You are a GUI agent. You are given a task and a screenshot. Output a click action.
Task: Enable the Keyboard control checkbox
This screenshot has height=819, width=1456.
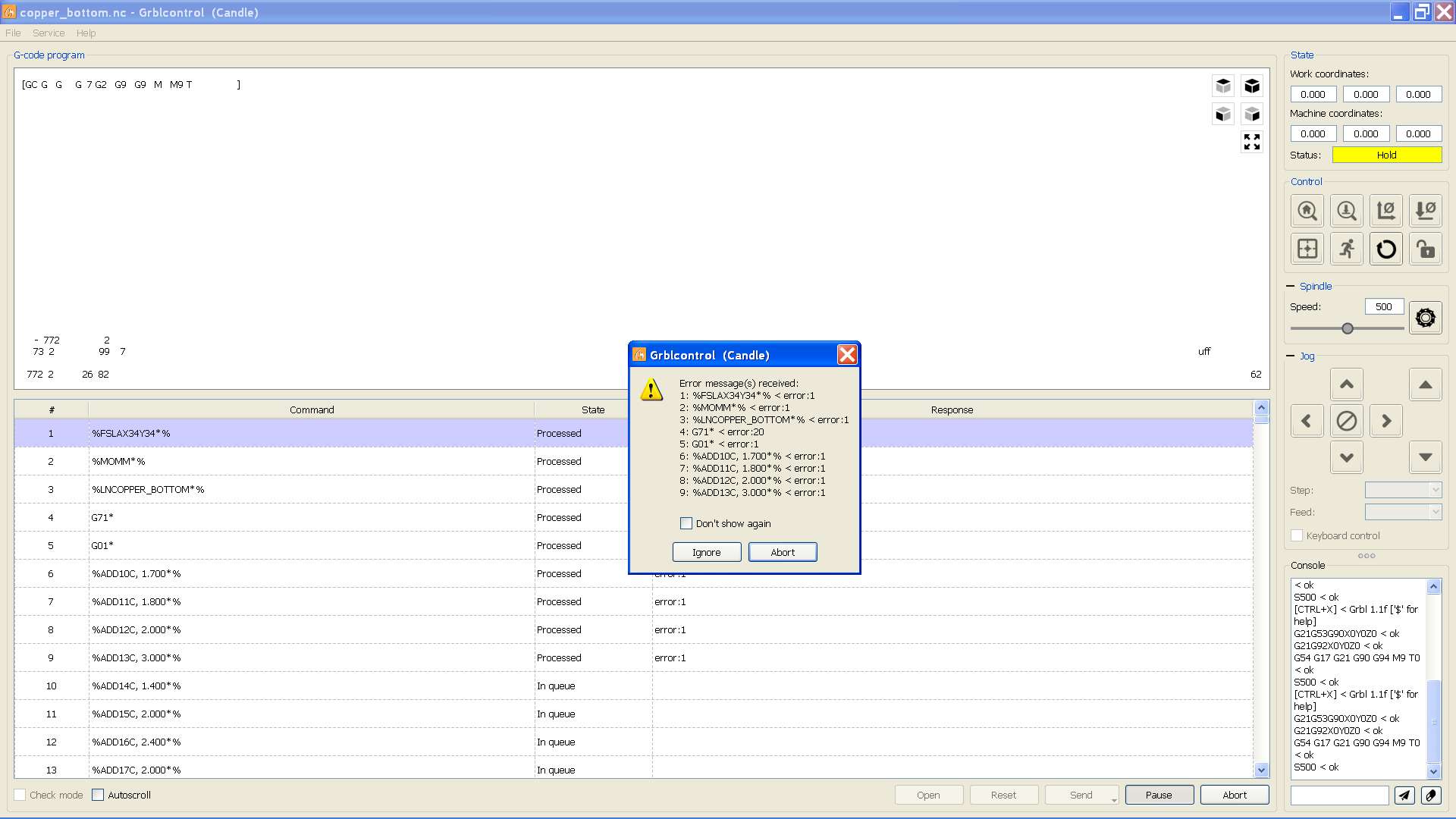(1297, 535)
